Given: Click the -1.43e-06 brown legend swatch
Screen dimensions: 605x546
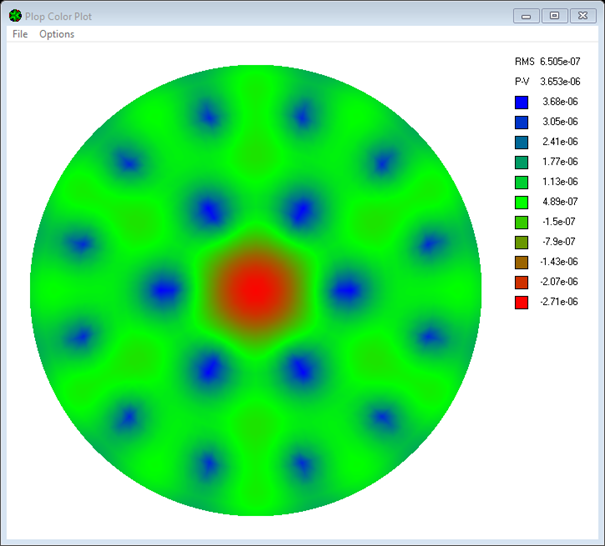Looking at the screenshot, I should pyautogui.click(x=521, y=262).
